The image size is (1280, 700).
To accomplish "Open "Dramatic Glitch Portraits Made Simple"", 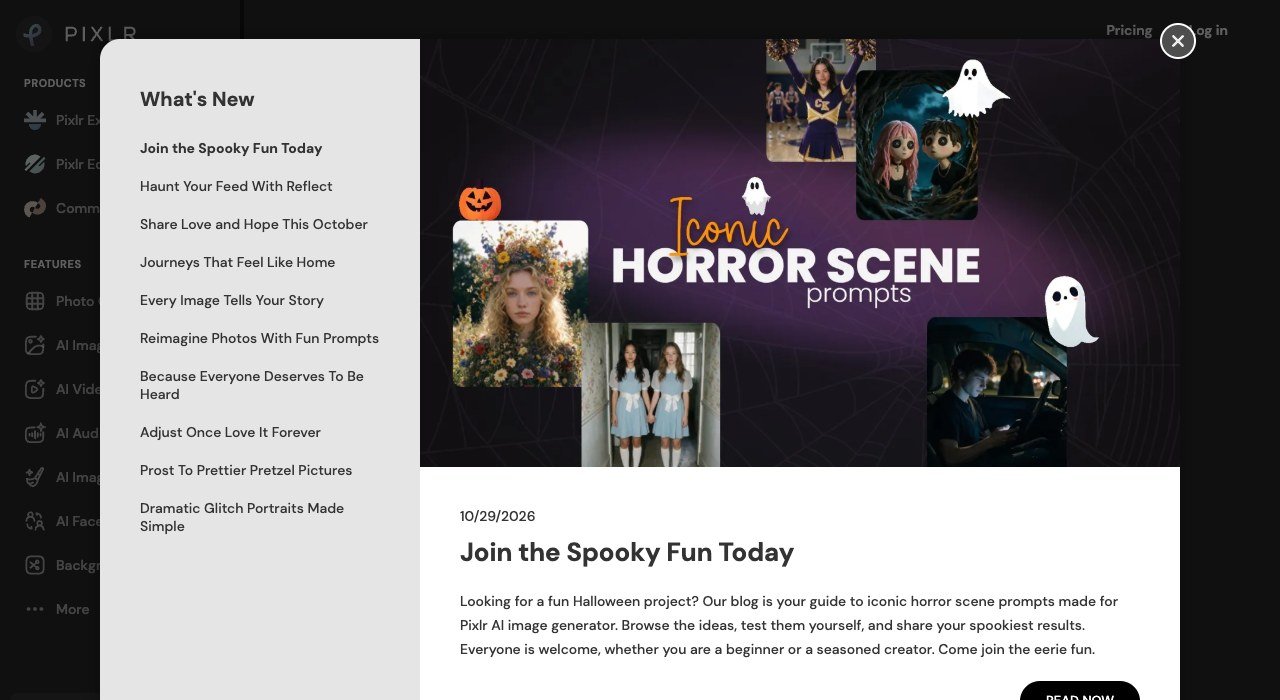I will click(242, 517).
